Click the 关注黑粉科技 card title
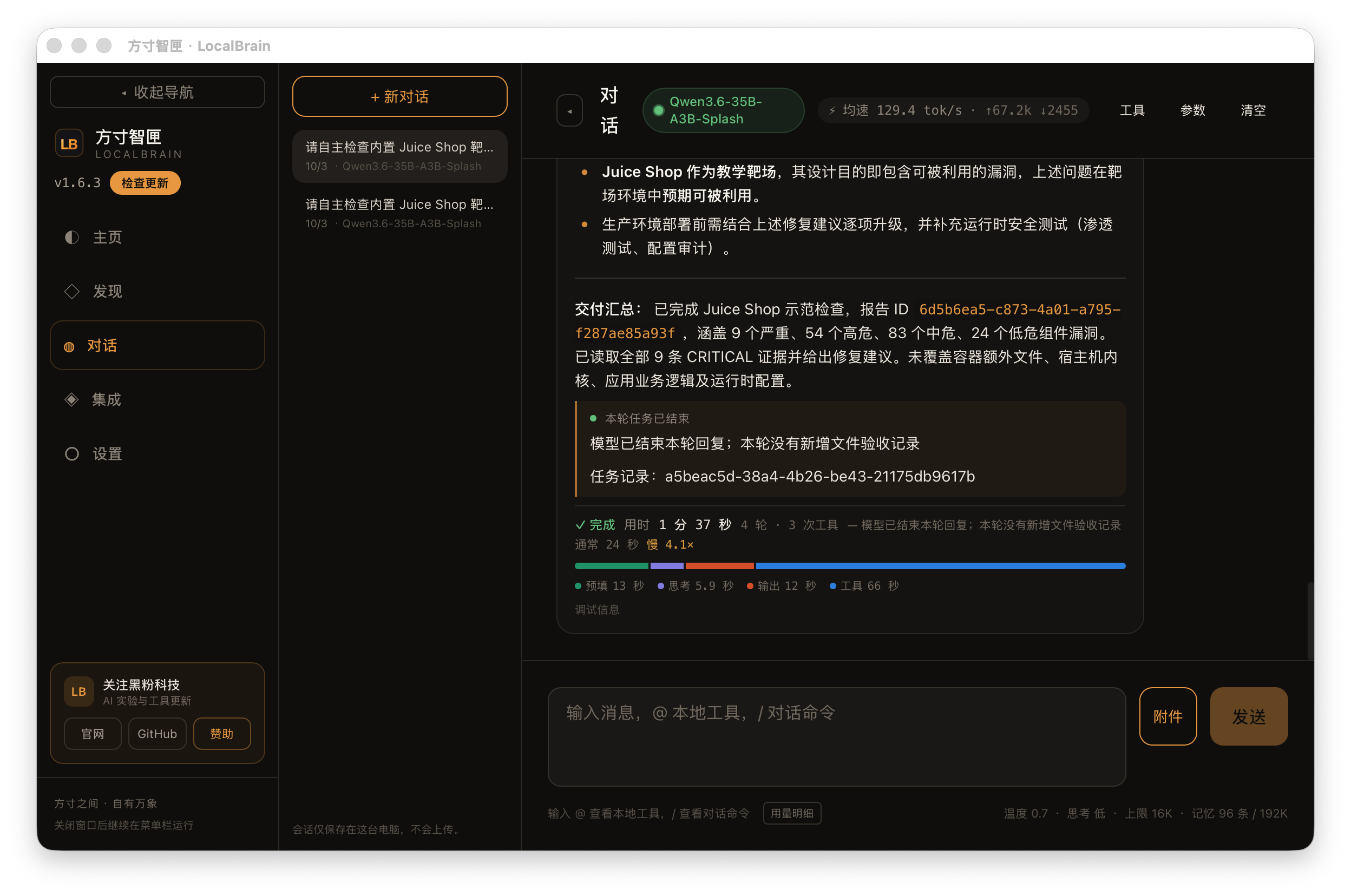The image size is (1351, 896). tap(141, 684)
